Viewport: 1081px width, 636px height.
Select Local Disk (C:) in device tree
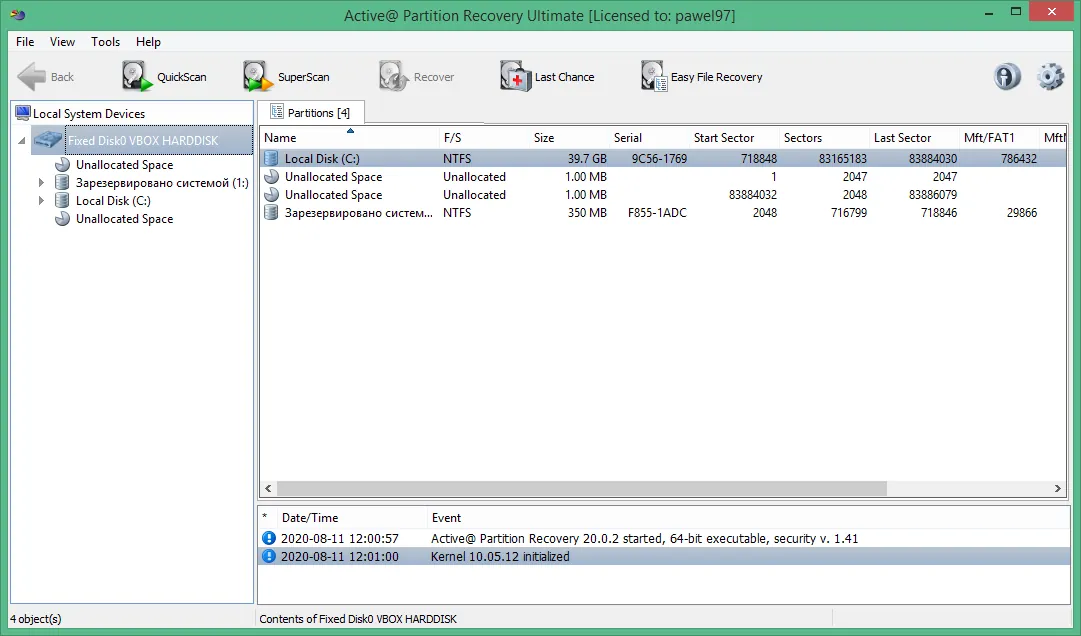coord(113,201)
